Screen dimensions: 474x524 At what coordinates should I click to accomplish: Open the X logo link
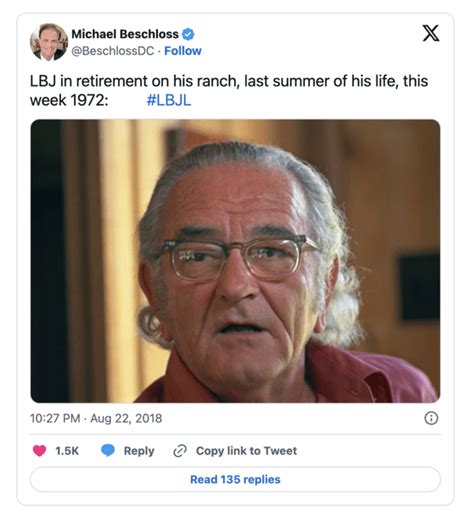[431, 33]
